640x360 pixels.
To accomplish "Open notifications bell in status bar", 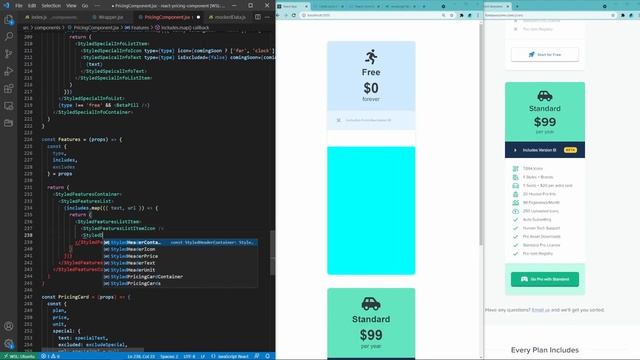I will point(268,356).
